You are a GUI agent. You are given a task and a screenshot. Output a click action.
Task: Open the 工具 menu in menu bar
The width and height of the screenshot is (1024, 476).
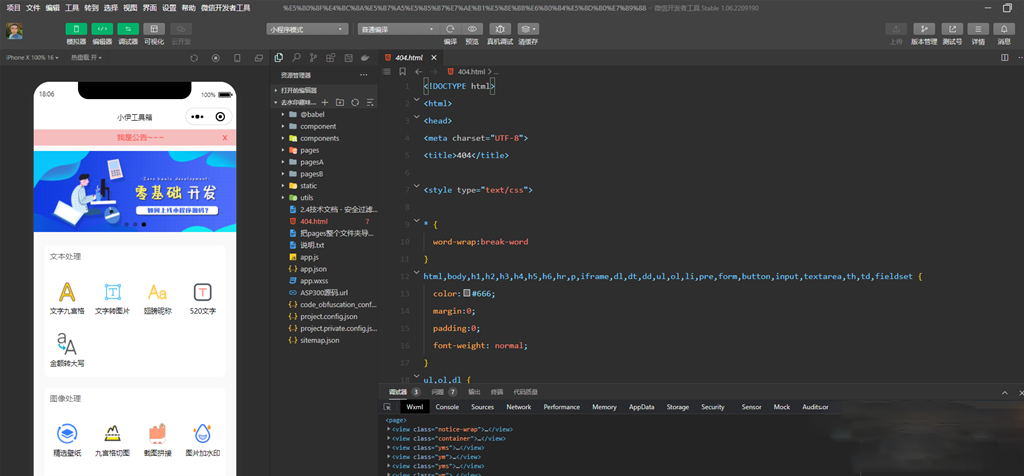[x=72, y=7]
